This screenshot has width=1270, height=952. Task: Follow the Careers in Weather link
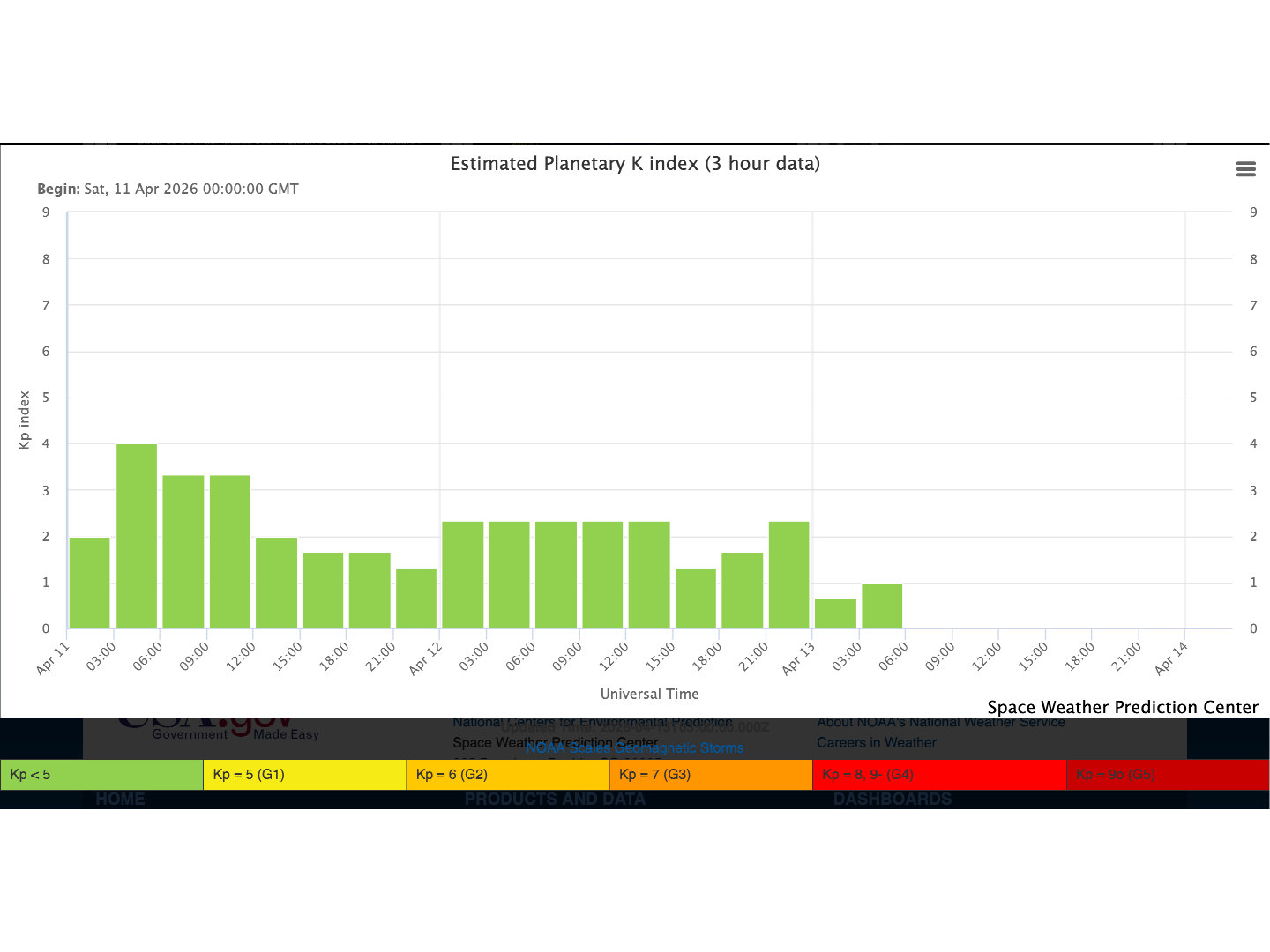click(x=876, y=743)
